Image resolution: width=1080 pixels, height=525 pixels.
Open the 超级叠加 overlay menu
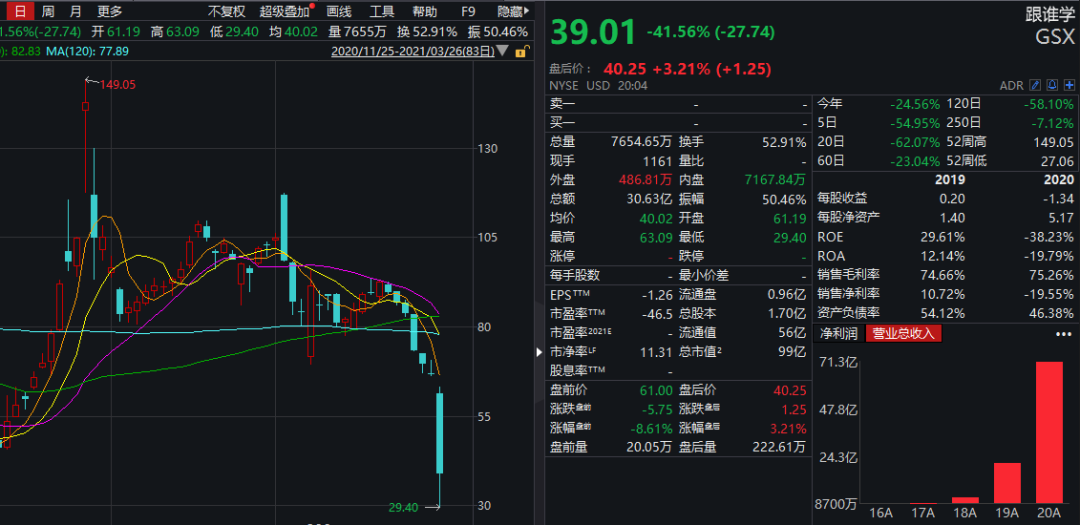click(x=284, y=12)
